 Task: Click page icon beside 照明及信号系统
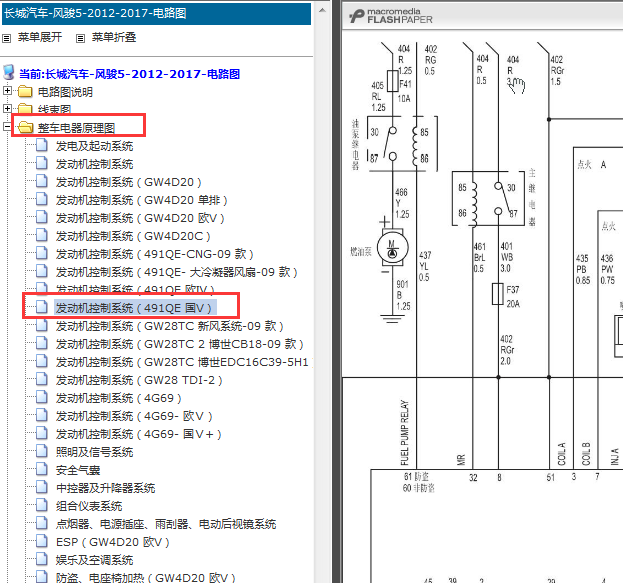[42, 451]
